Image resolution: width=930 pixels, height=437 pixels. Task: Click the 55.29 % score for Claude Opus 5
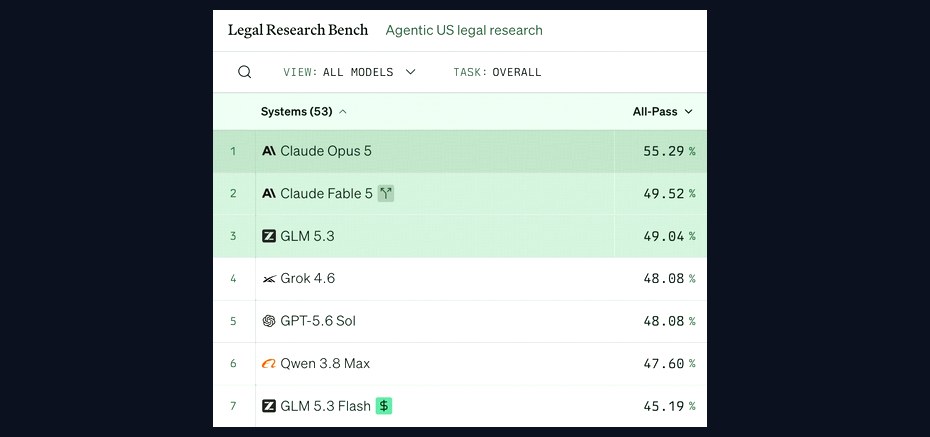[669, 151]
